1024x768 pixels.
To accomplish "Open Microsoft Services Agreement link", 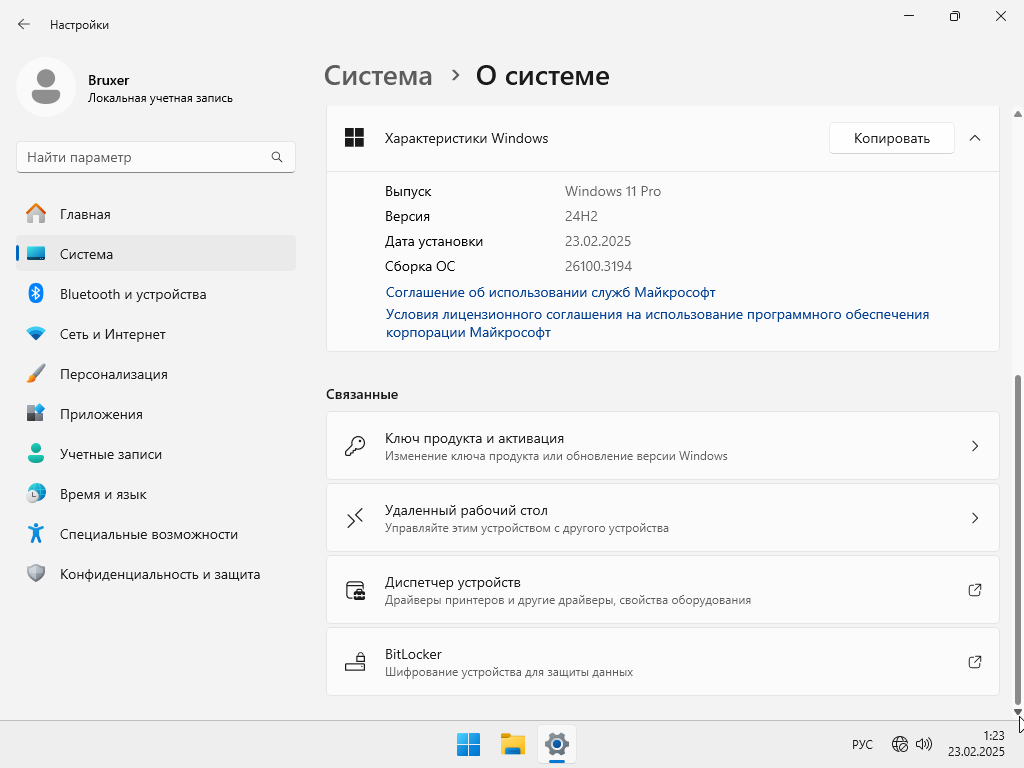I will (550, 292).
